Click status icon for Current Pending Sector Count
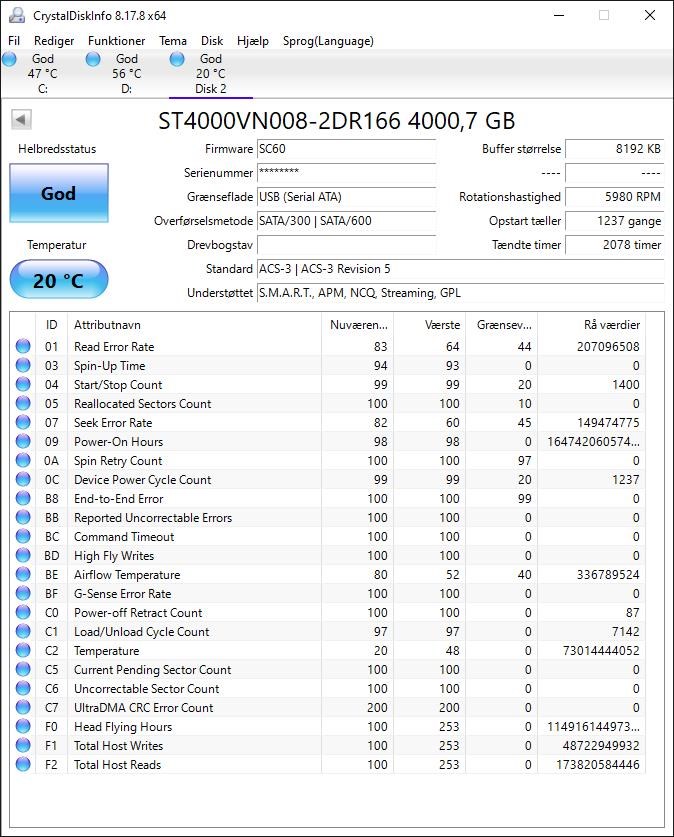The height and width of the screenshot is (837, 674). 23,669
